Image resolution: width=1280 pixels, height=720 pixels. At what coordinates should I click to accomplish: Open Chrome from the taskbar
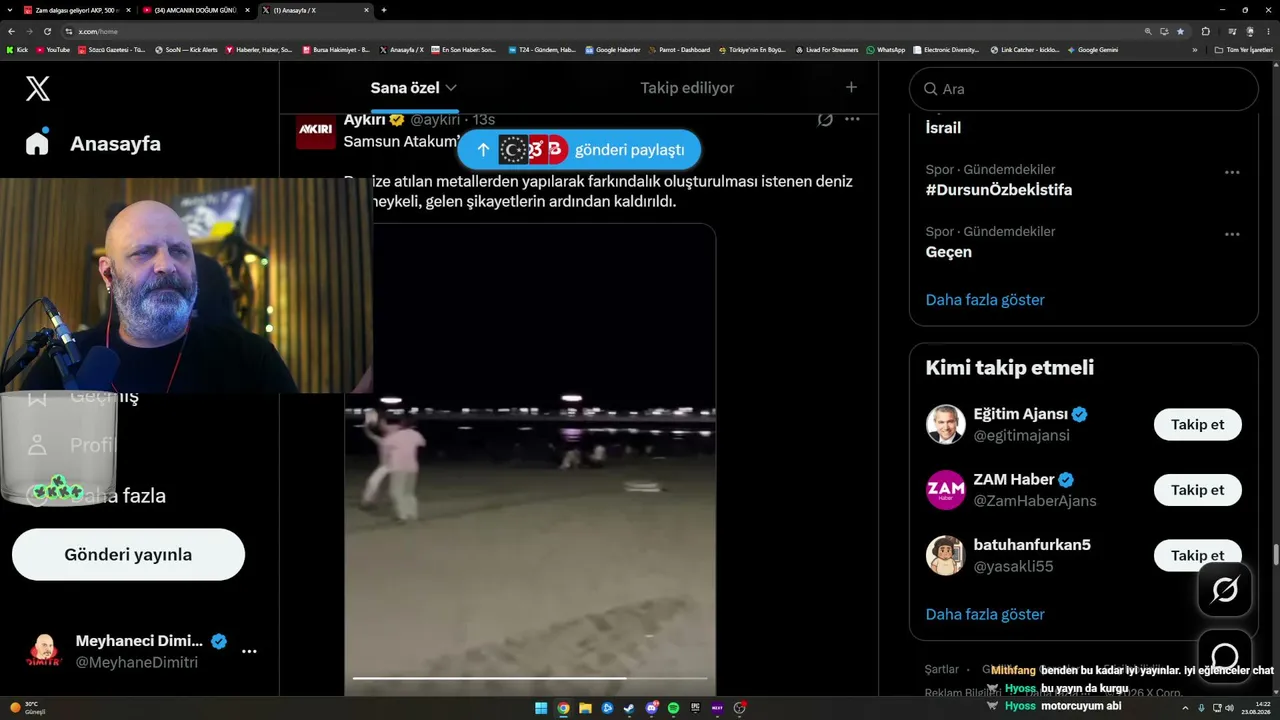(x=563, y=708)
